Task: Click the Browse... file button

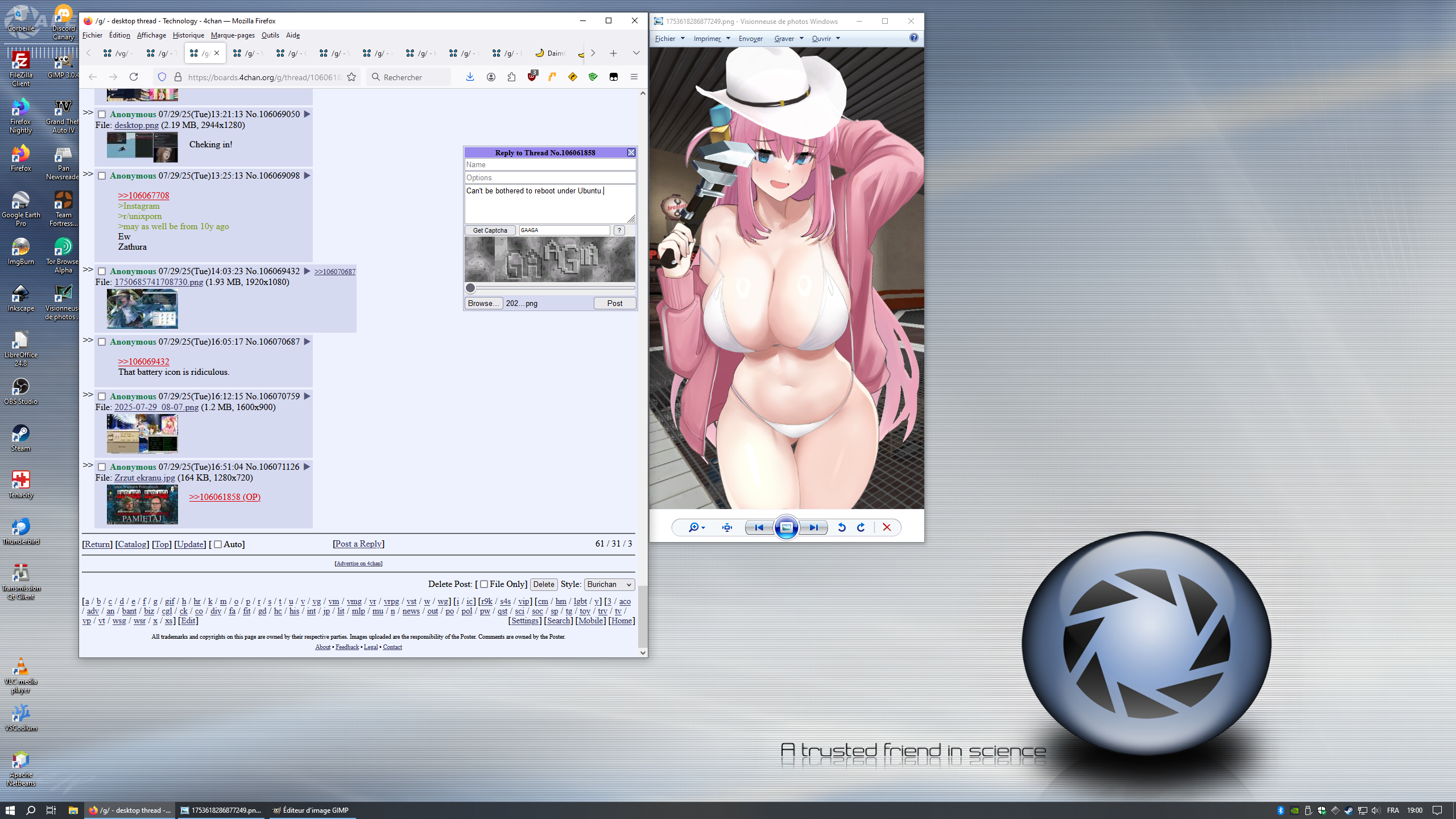Action: pyautogui.click(x=483, y=303)
